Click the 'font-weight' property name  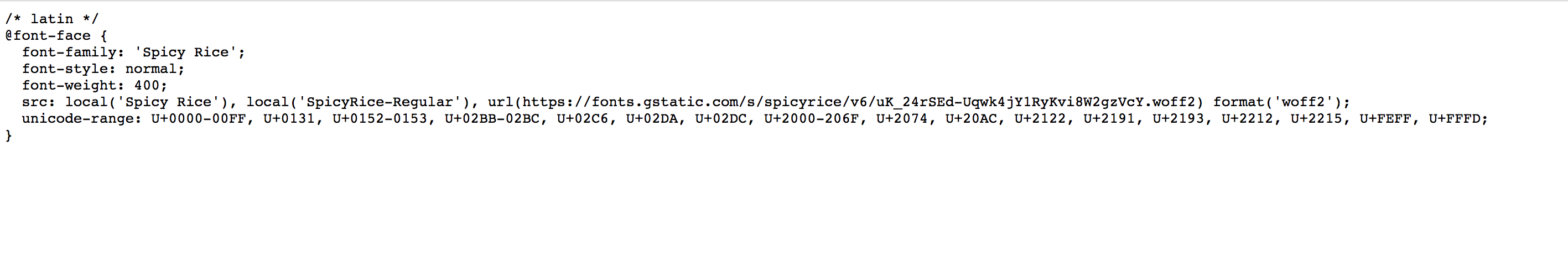tap(69, 85)
